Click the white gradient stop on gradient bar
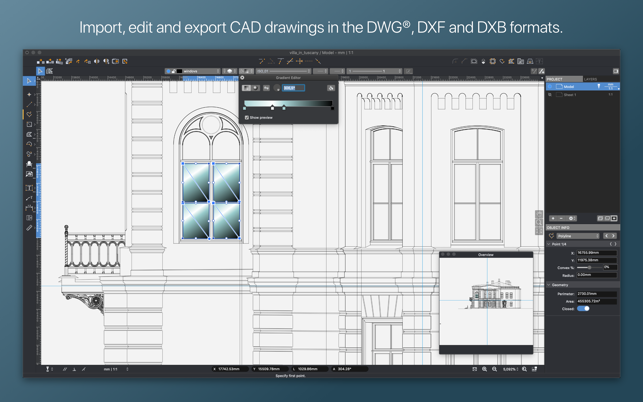643x402 pixels. tap(272, 108)
